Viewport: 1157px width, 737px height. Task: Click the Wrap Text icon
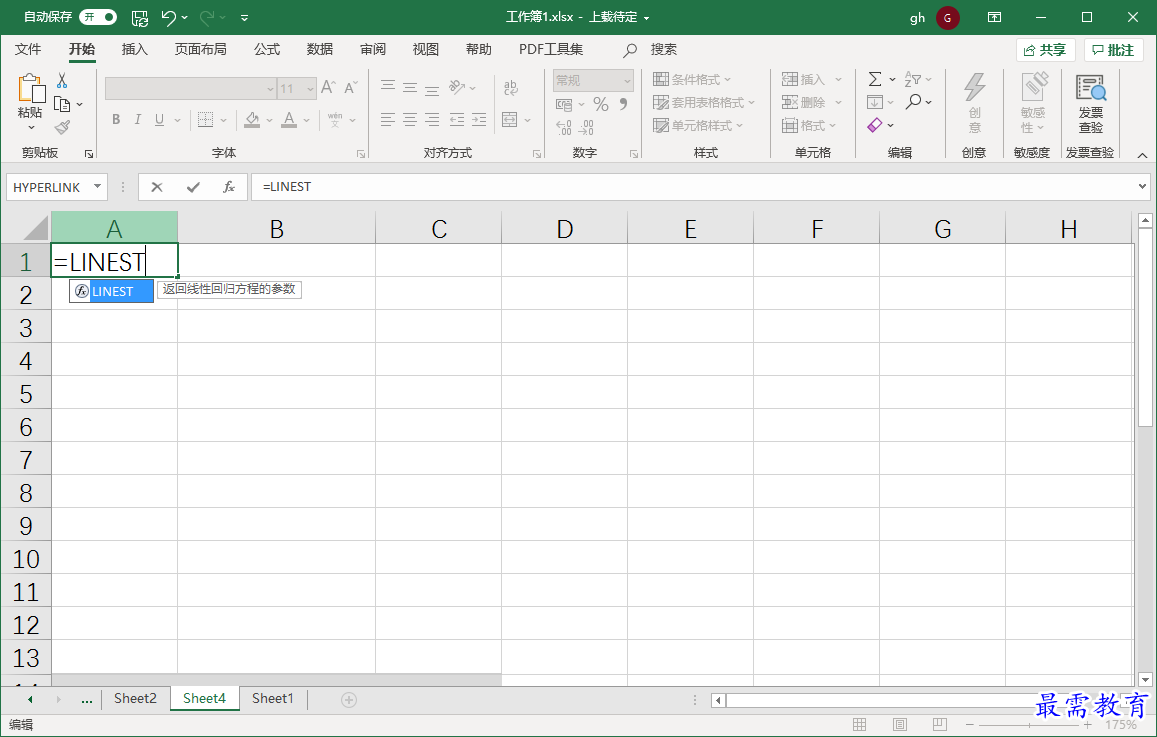(x=511, y=88)
